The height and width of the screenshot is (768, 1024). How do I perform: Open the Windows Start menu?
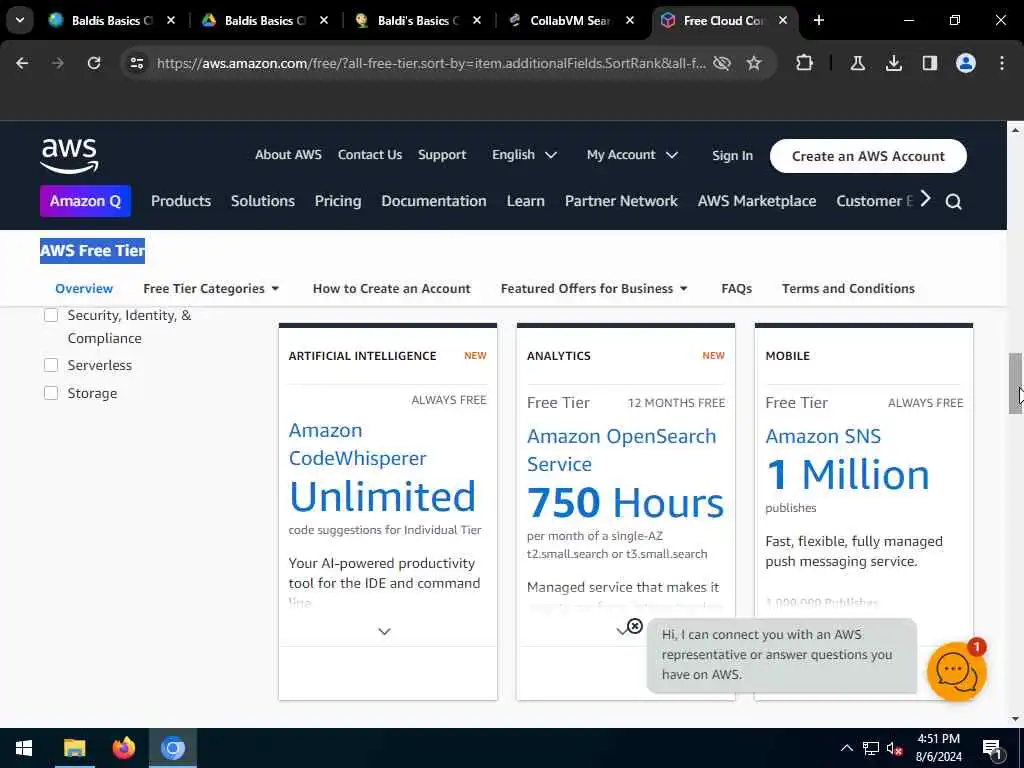[24, 748]
